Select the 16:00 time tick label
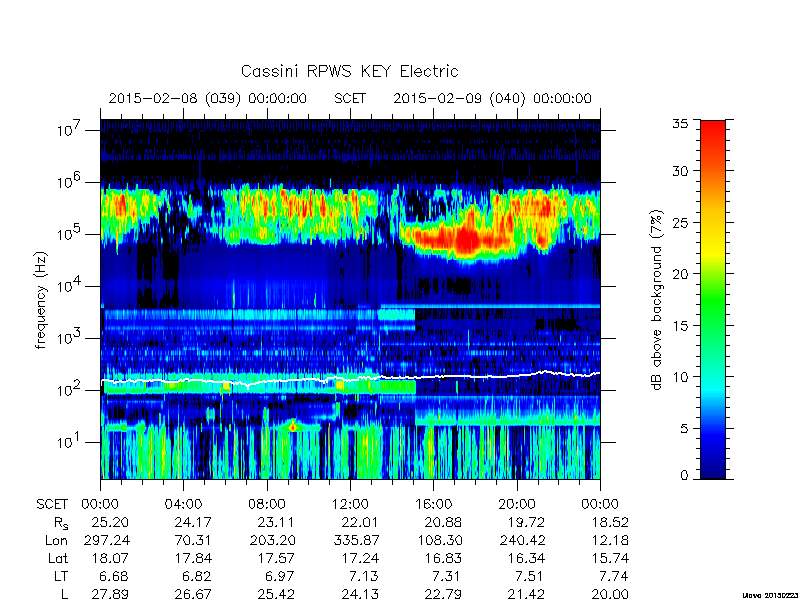 [433, 505]
